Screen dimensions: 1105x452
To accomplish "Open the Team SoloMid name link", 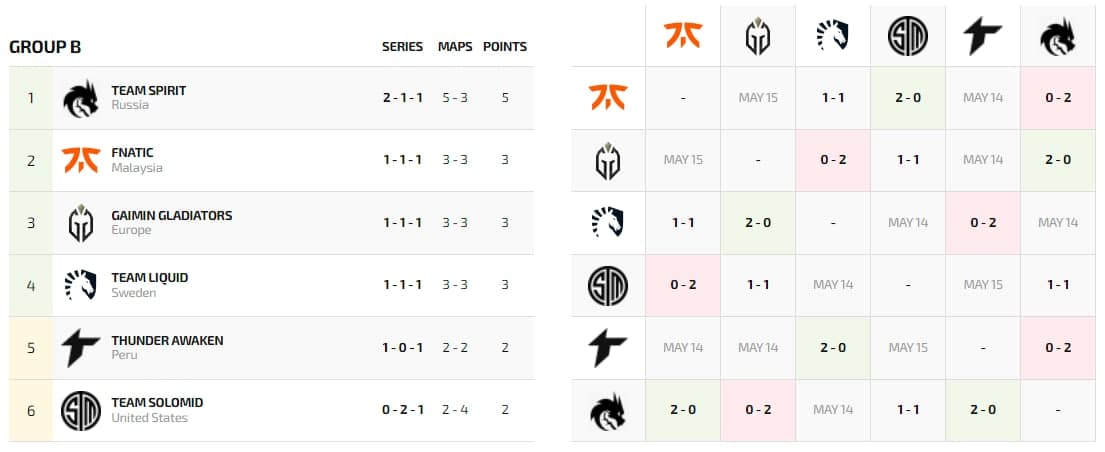I will pos(157,403).
